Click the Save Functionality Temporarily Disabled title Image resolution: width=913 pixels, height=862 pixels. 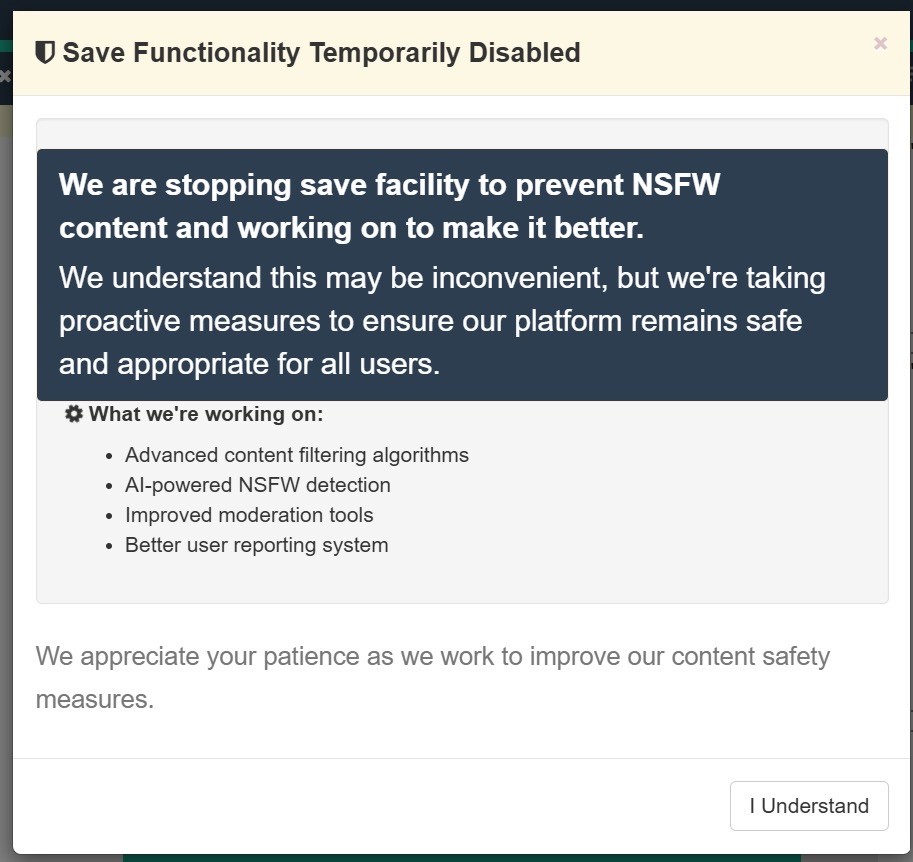321,53
